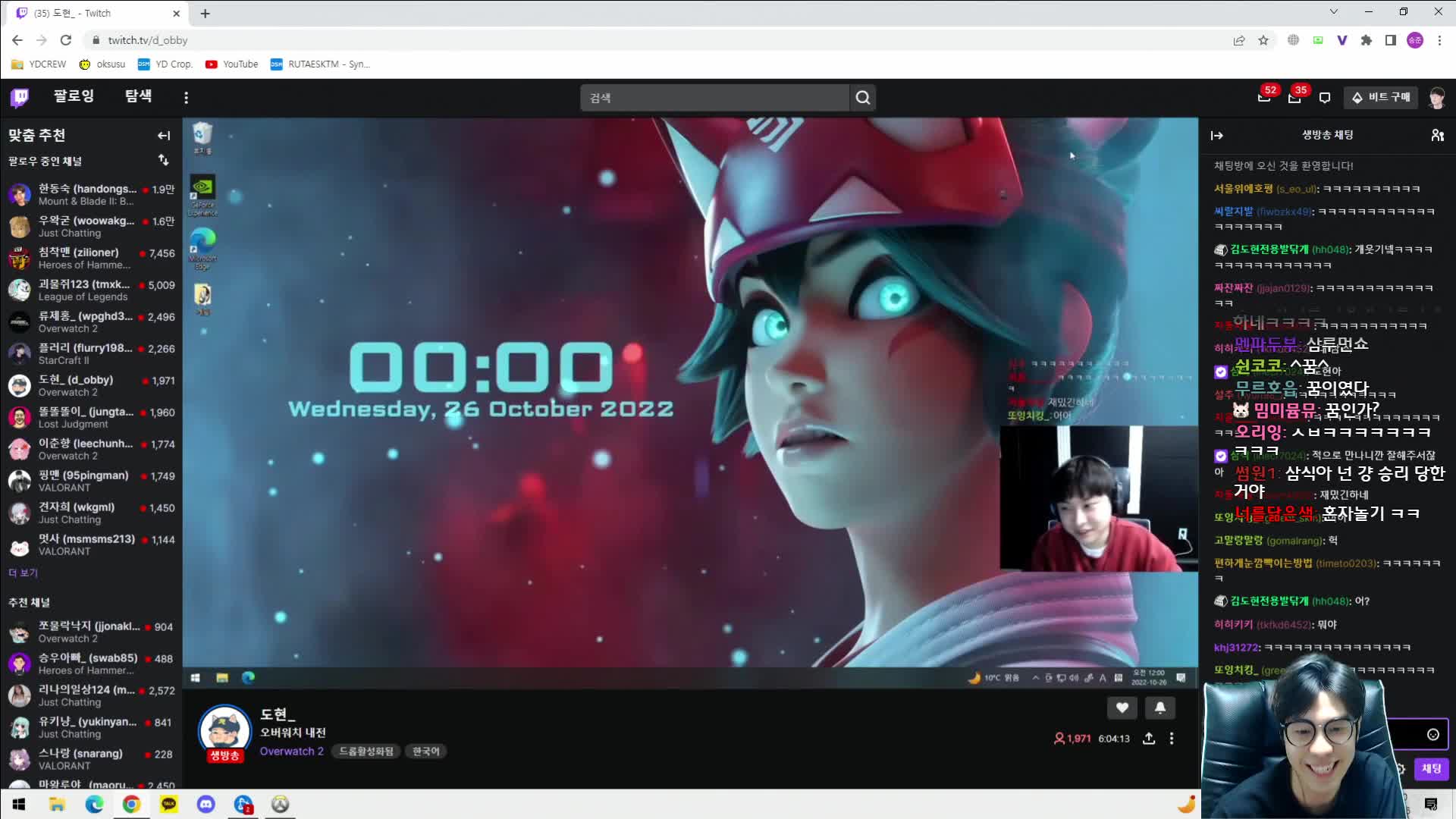Open the Twitch home logo
Viewport: 1456px width, 819px height.
(x=20, y=97)
